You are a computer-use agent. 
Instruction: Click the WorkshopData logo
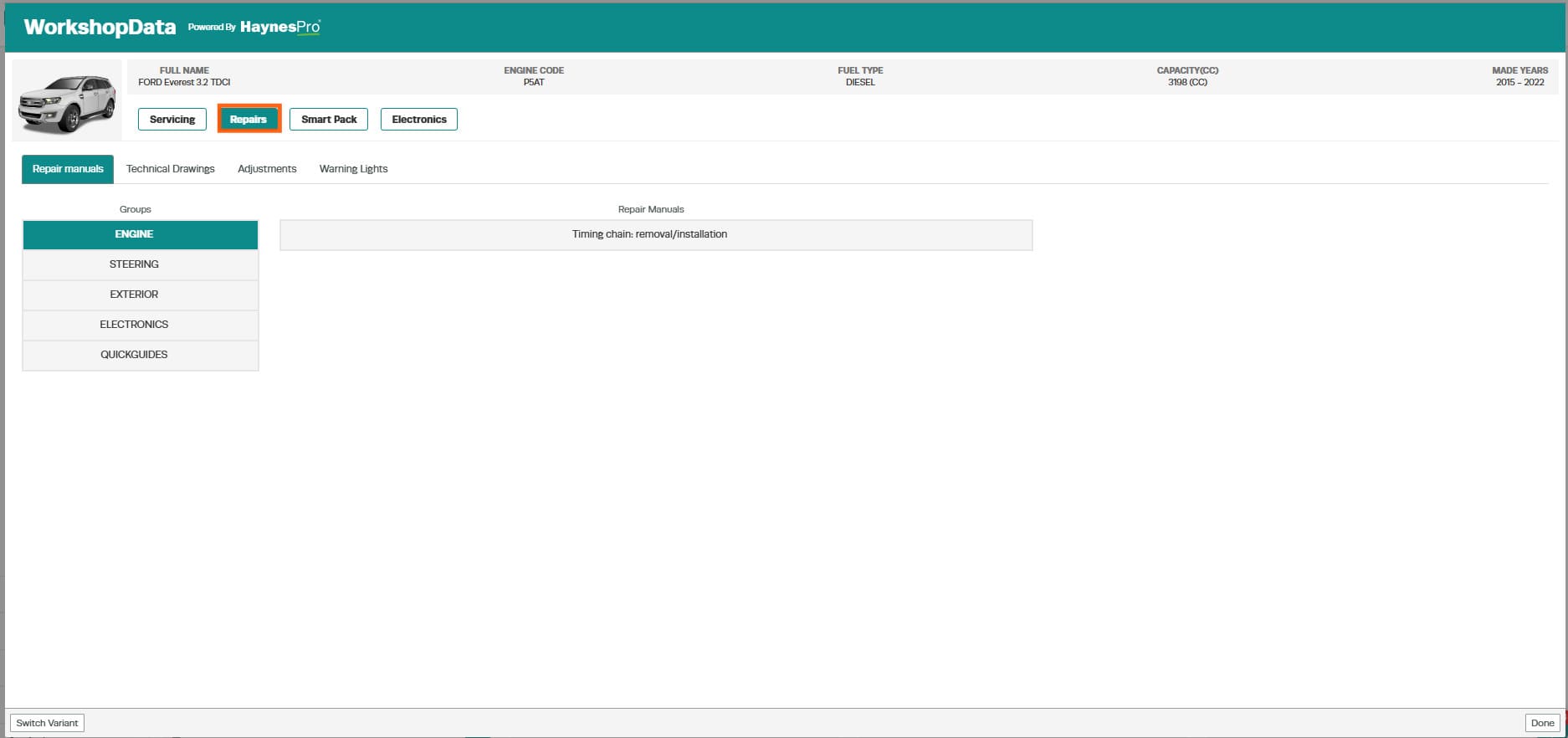[x=100, y=27]
